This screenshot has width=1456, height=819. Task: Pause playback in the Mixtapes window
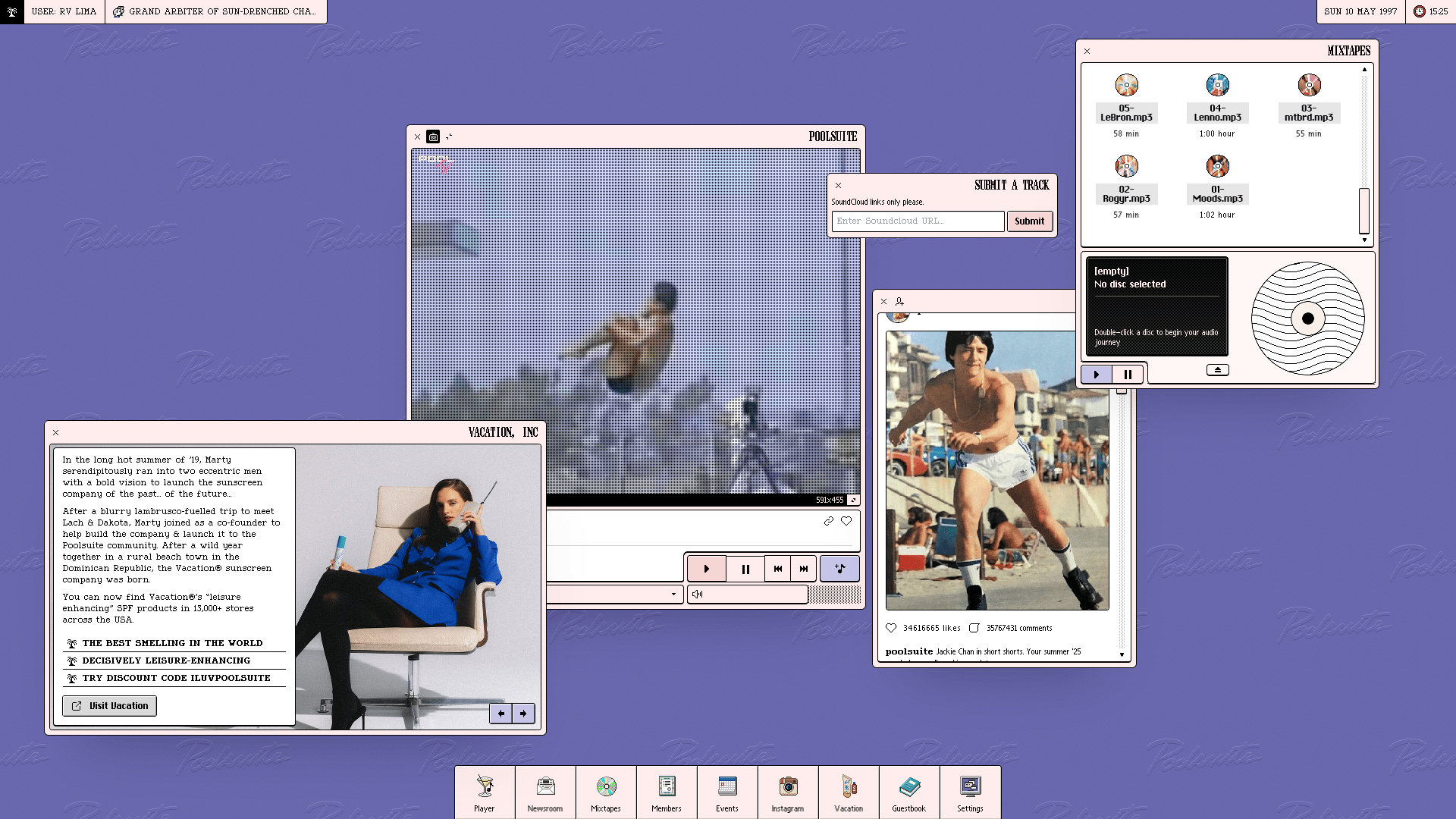point(1128,375)
